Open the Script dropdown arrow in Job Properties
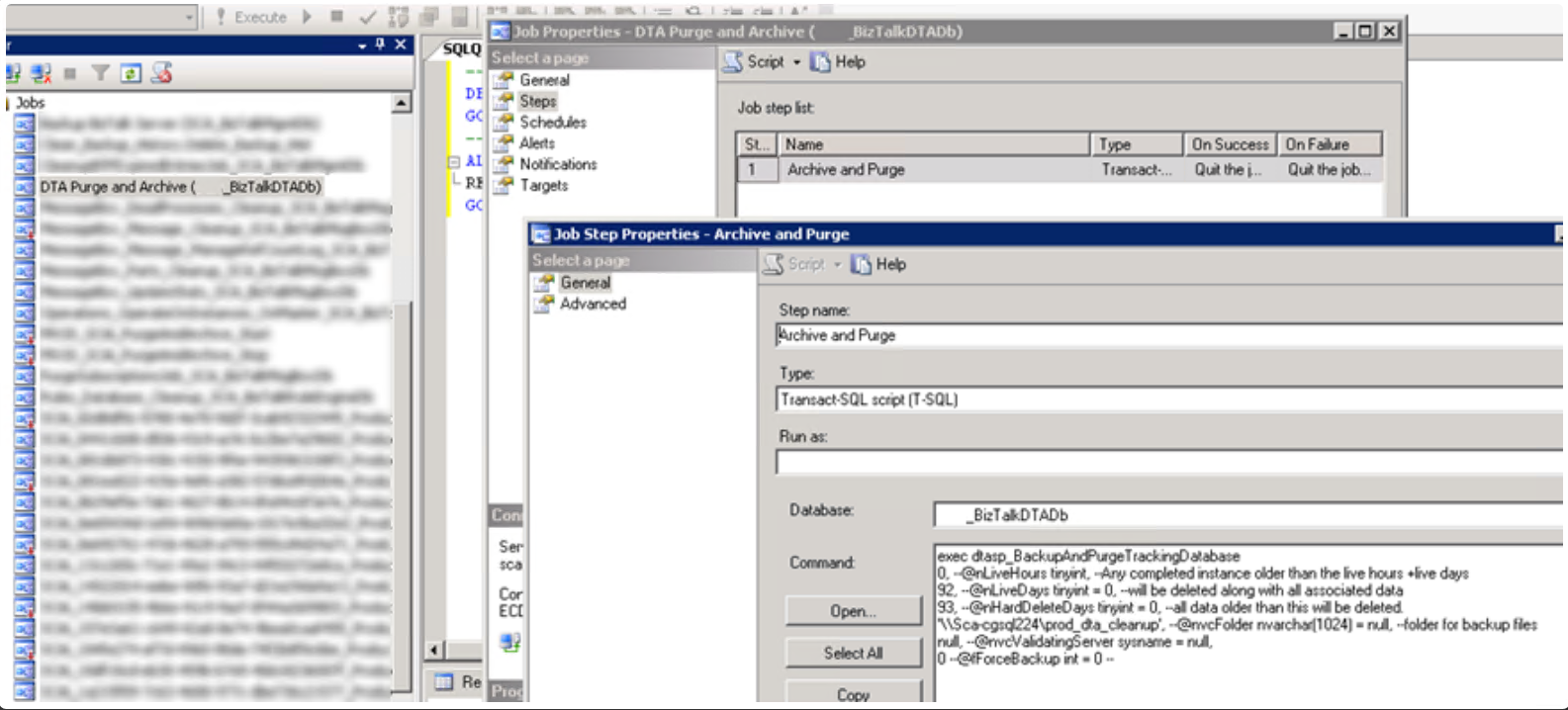1568x710 pixels. click(x=796, y=62)
